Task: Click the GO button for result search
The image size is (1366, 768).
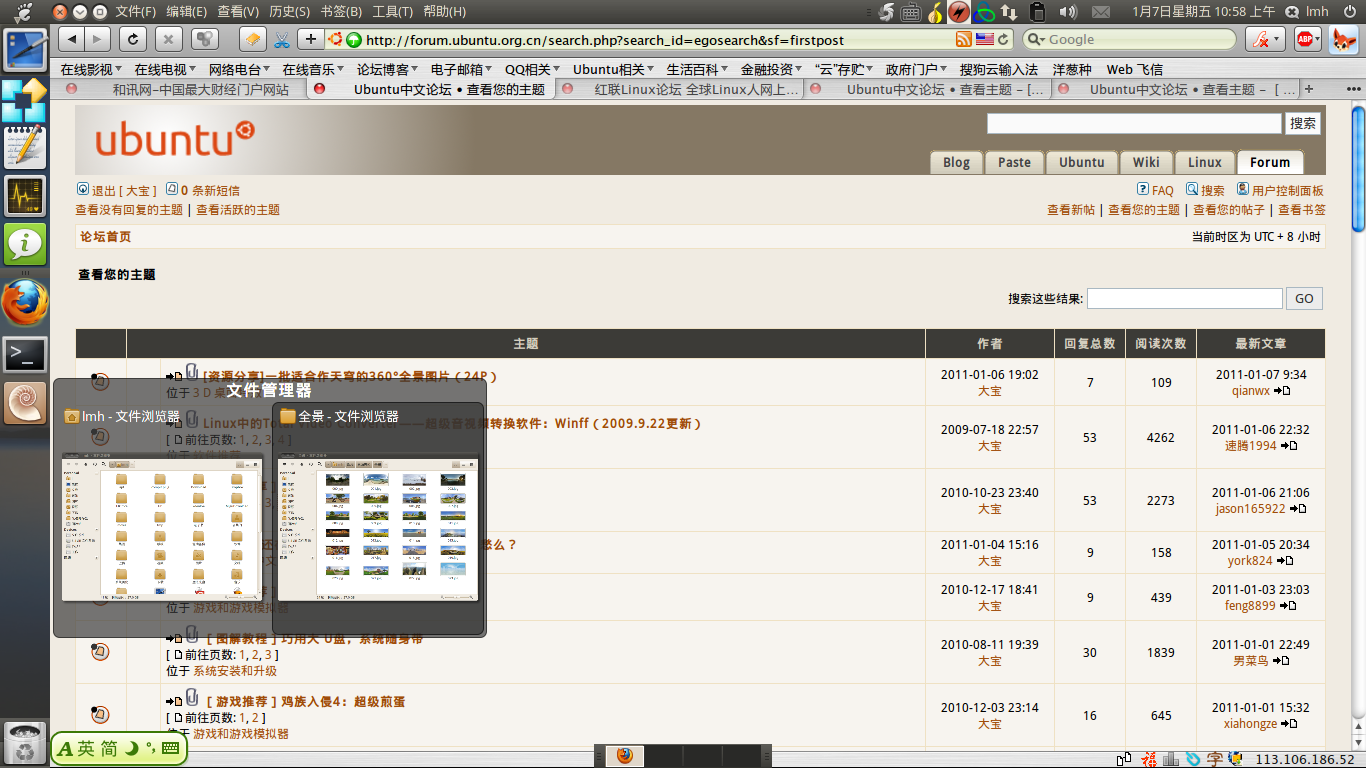Action: click(1304, 298)
